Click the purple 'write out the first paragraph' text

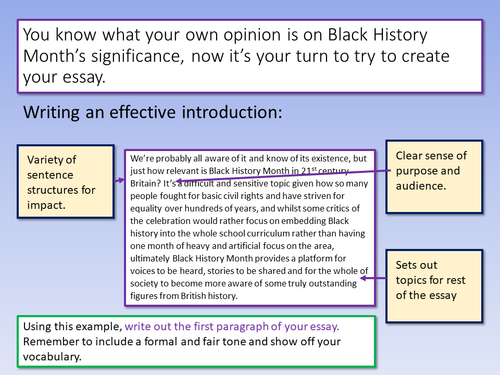[x=232, y=326]
